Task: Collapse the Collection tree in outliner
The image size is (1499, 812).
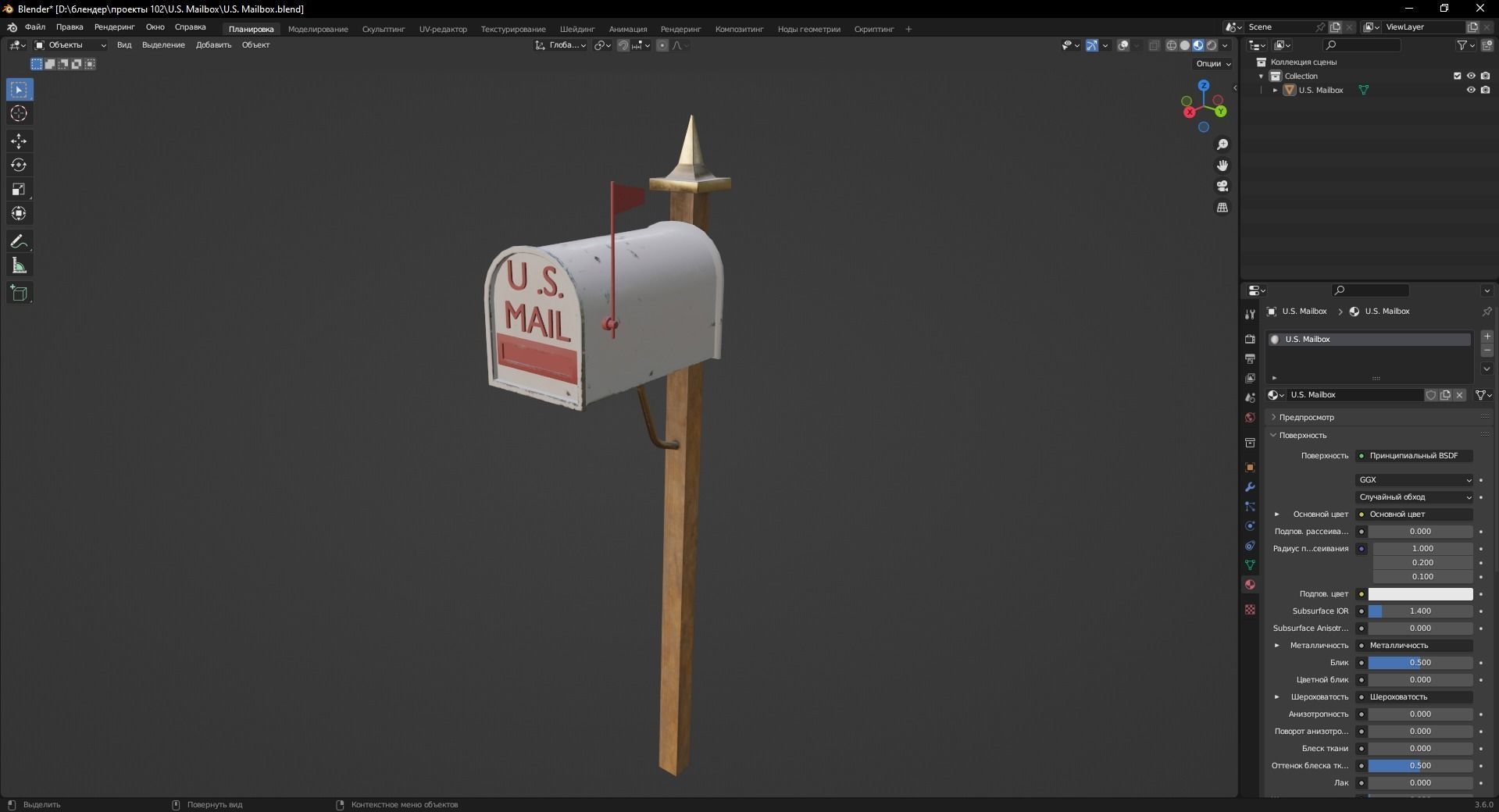Action: click(x=1262, y=76)
